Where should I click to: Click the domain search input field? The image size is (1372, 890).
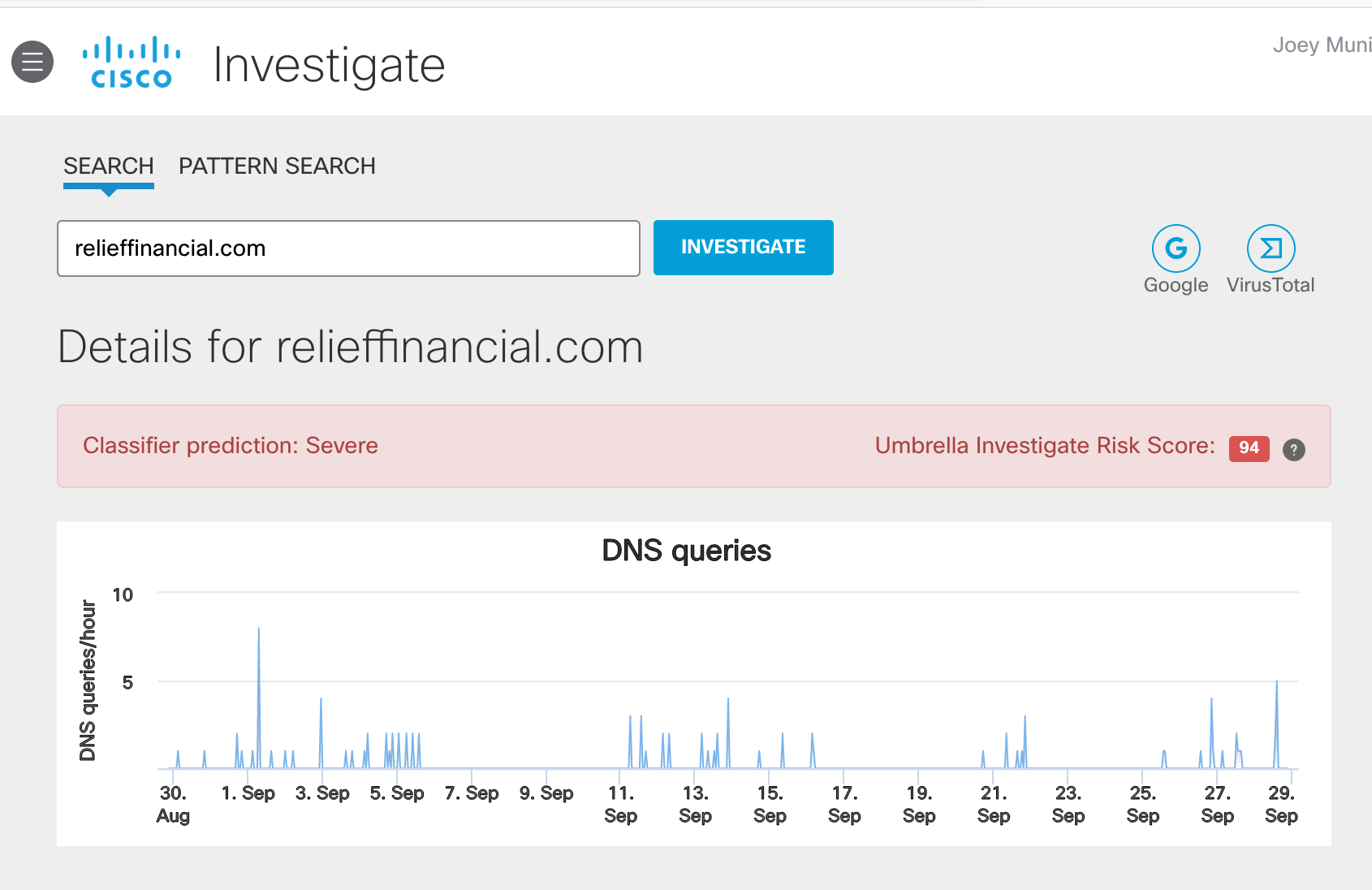pyautogui.click(x=348, y=248)
